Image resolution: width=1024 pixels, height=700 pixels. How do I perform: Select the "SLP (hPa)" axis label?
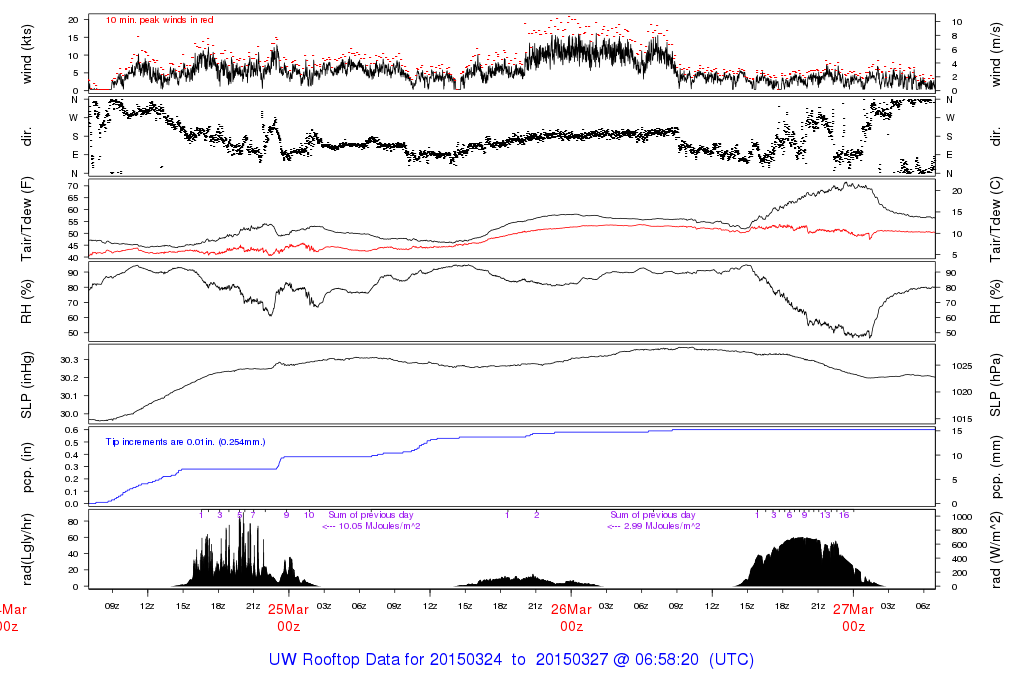(995, 385)
